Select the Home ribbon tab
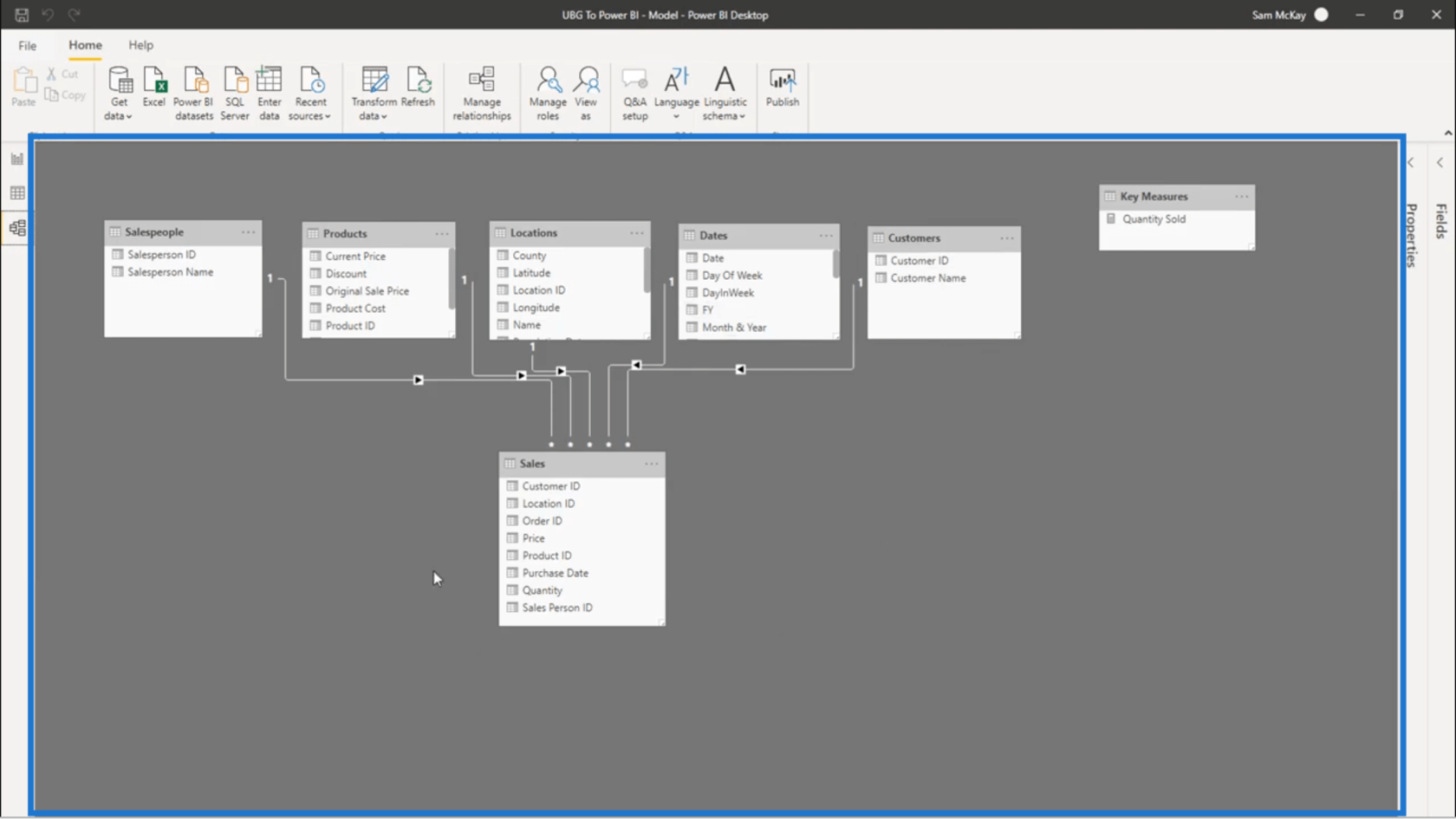The width and height of the screenshot is (1456, 819). [85, 45]
